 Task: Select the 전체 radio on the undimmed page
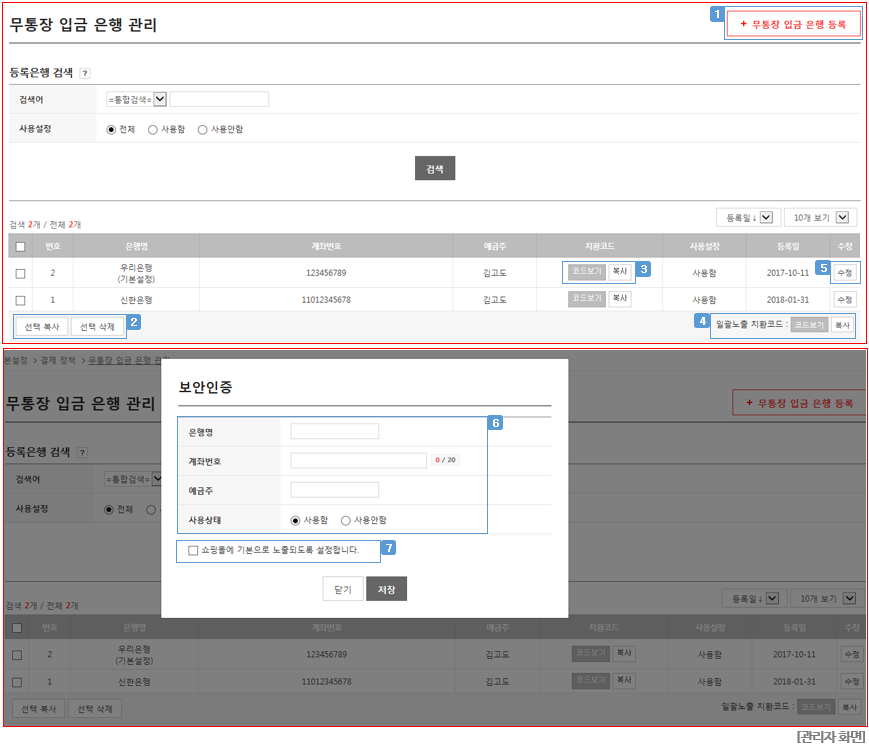[x=111, y=129]
